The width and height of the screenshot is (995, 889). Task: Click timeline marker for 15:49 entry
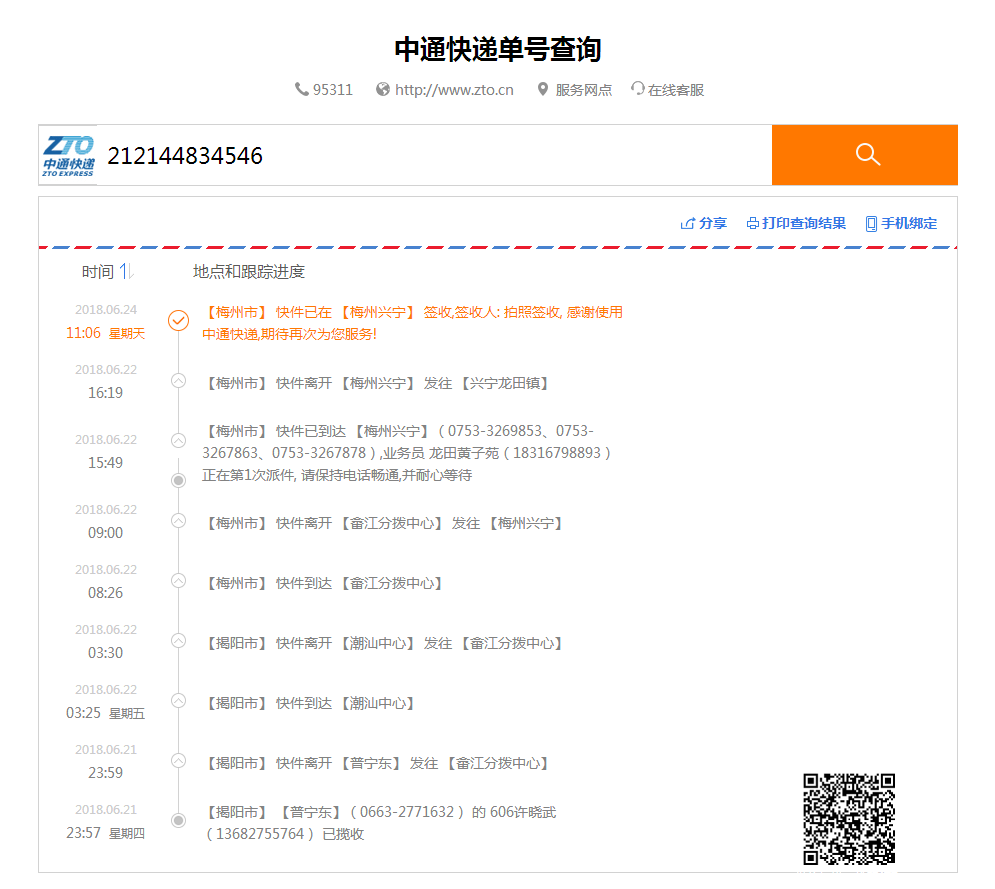tap(179, 440)
